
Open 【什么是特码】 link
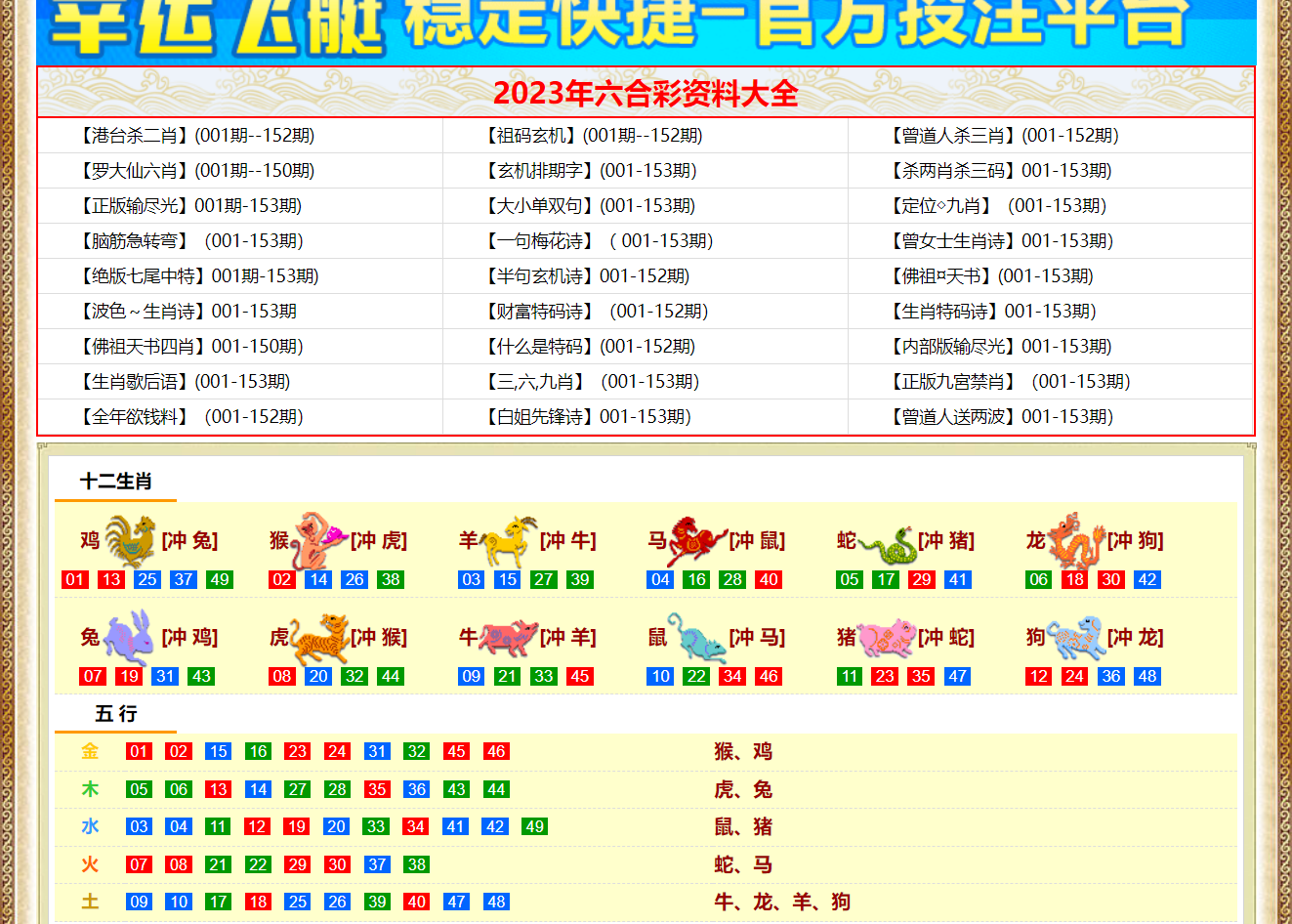point(587,347)
